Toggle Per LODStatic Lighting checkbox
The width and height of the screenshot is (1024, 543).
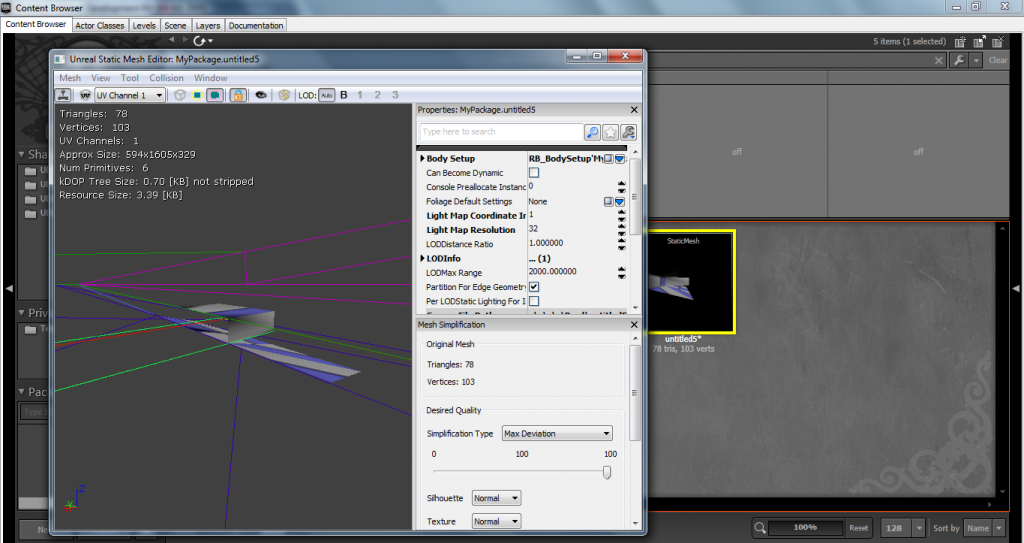[534, 301]
